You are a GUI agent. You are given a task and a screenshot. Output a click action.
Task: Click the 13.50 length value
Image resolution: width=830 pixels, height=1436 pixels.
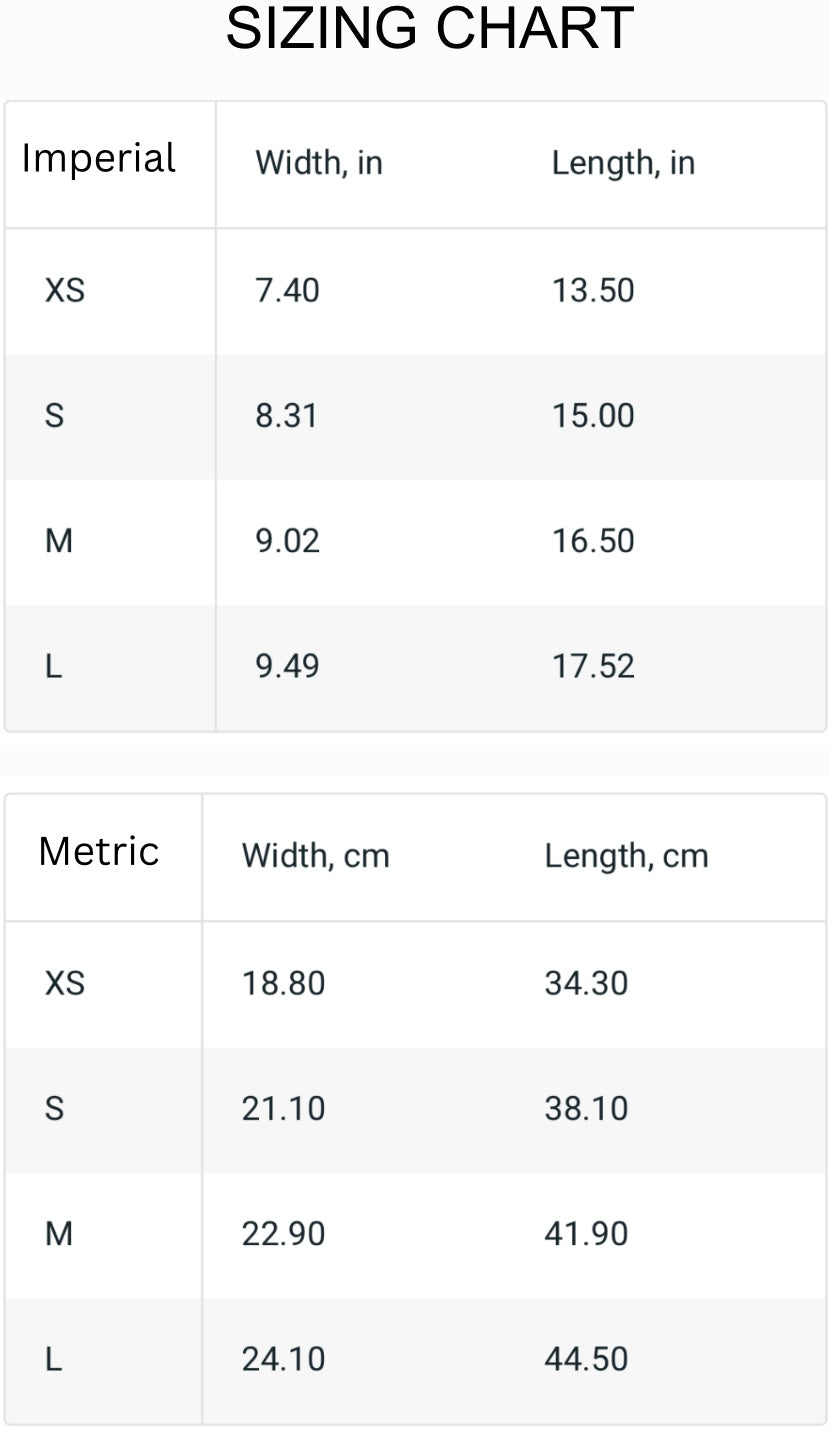coord(593,291)
